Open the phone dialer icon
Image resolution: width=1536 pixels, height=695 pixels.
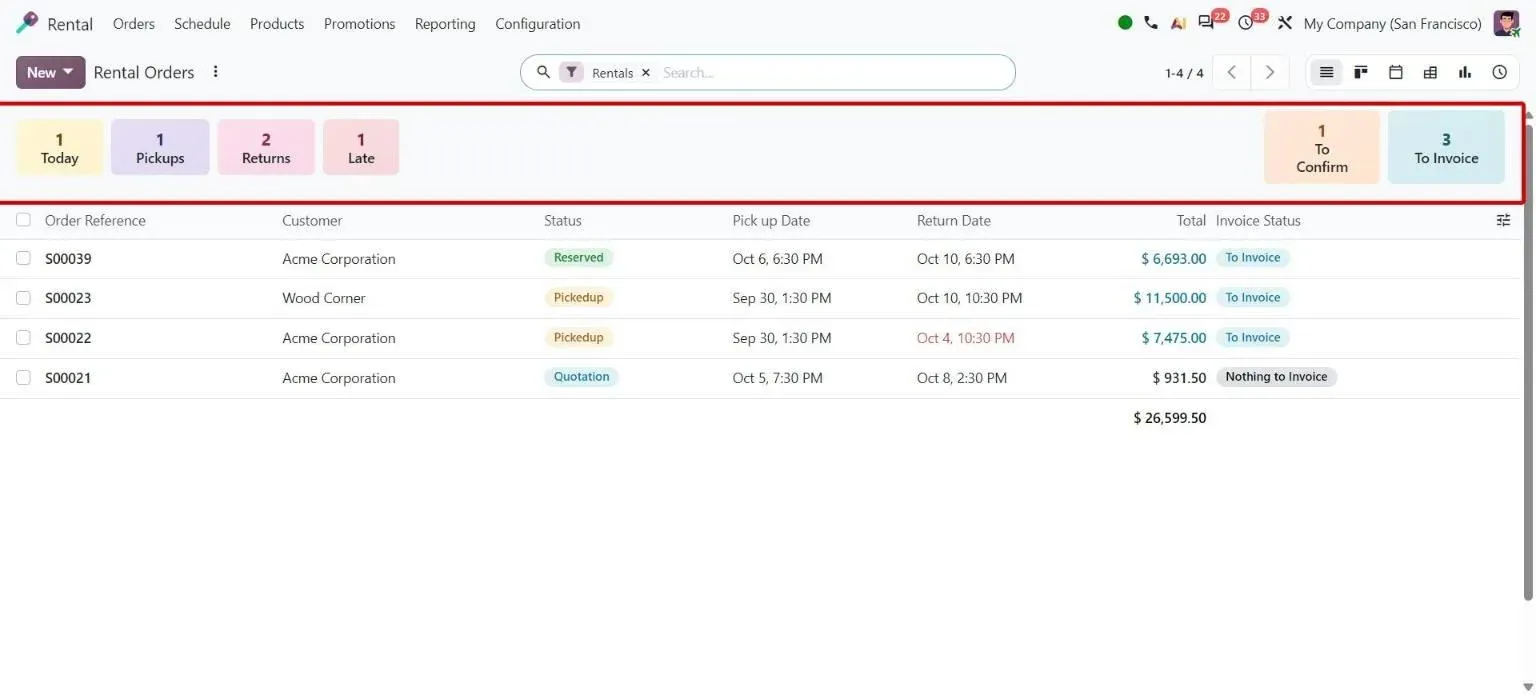point(1151,23)
